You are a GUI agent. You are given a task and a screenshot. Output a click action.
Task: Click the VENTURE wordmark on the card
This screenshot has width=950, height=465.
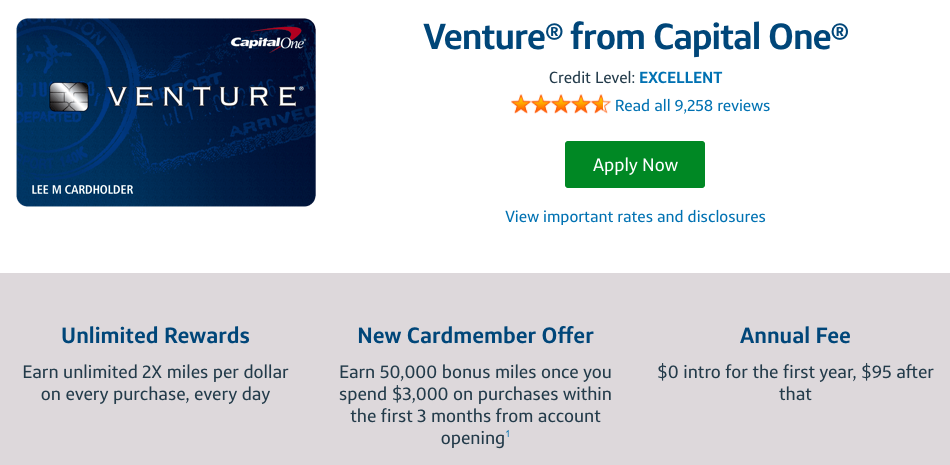point(202,97)
